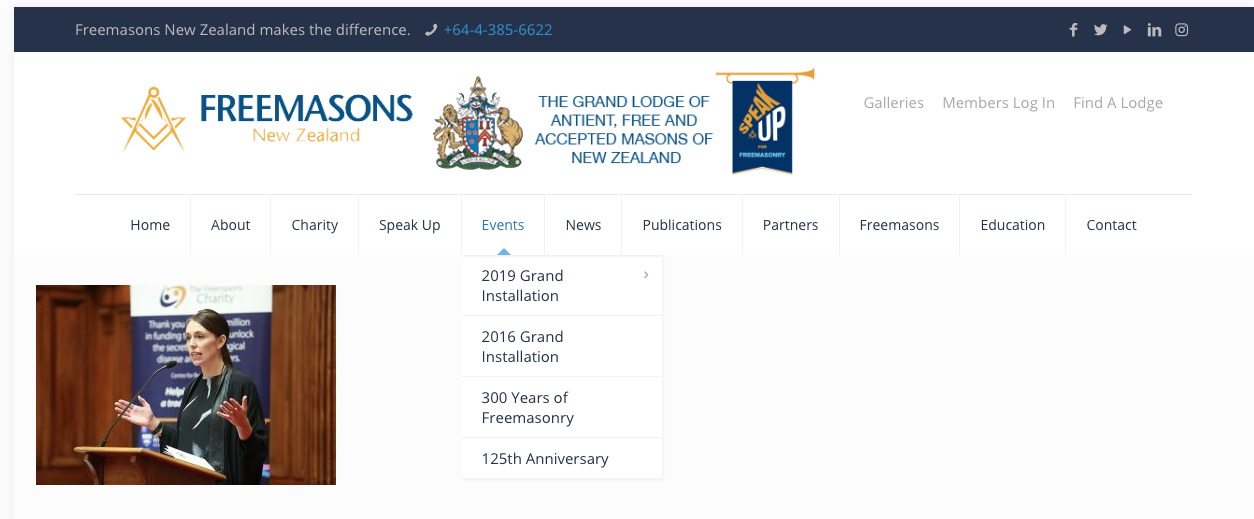
Task: Click the square and compasses logo
Action: coord(154,119)
